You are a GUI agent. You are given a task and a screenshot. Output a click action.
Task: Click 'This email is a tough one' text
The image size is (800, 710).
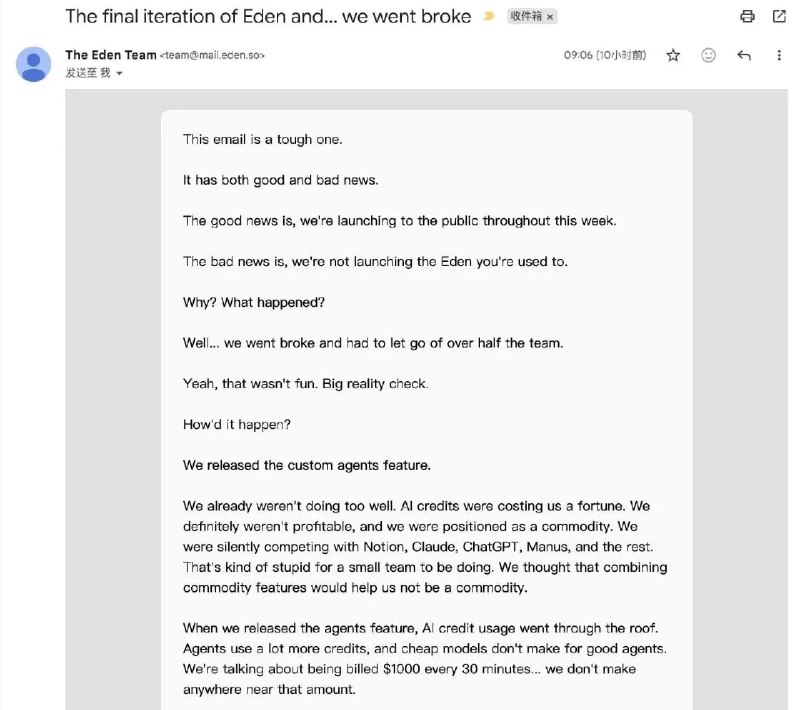click(x=262, y=139)
